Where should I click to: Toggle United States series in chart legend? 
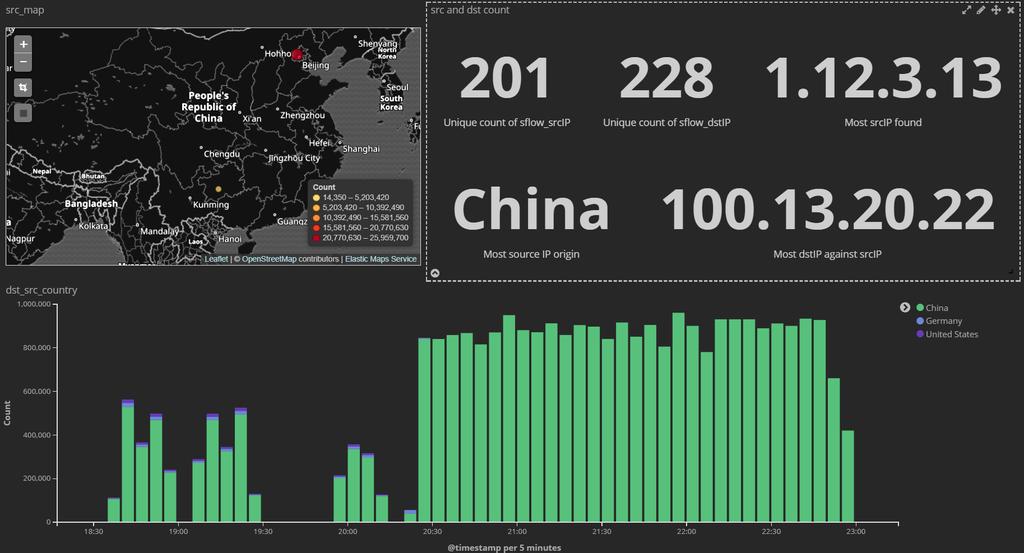point(947,334)
